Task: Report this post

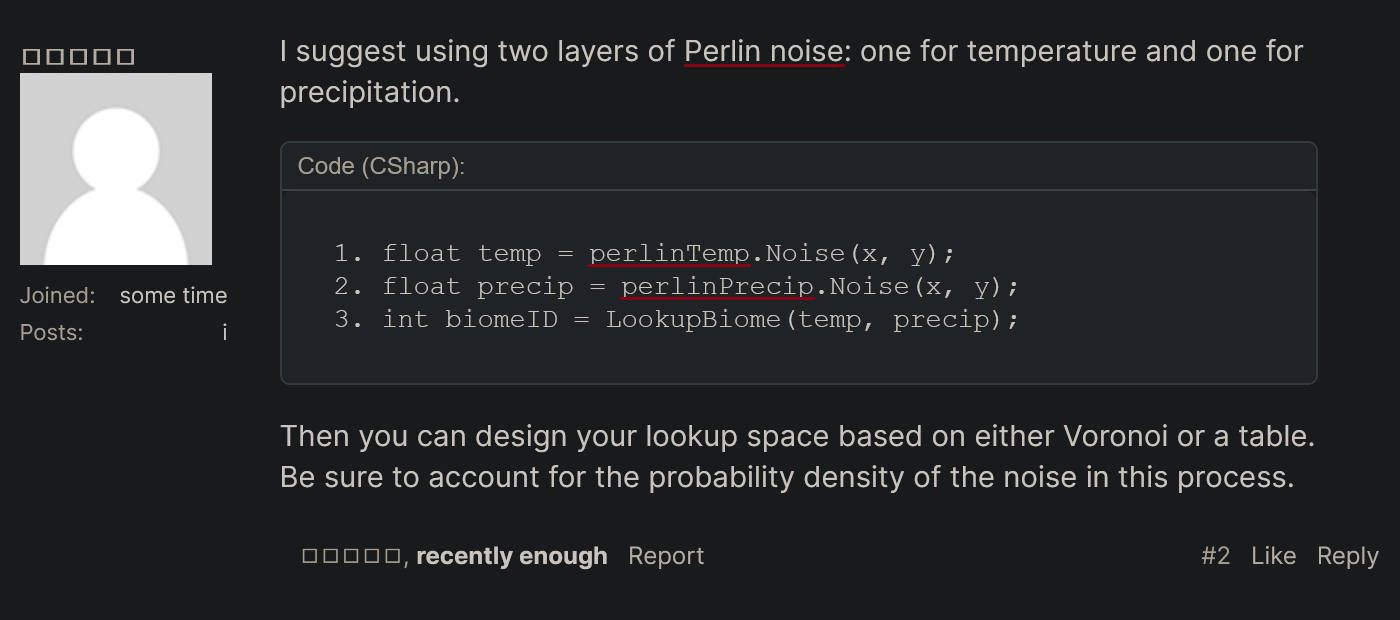Action: click(666, 556)
